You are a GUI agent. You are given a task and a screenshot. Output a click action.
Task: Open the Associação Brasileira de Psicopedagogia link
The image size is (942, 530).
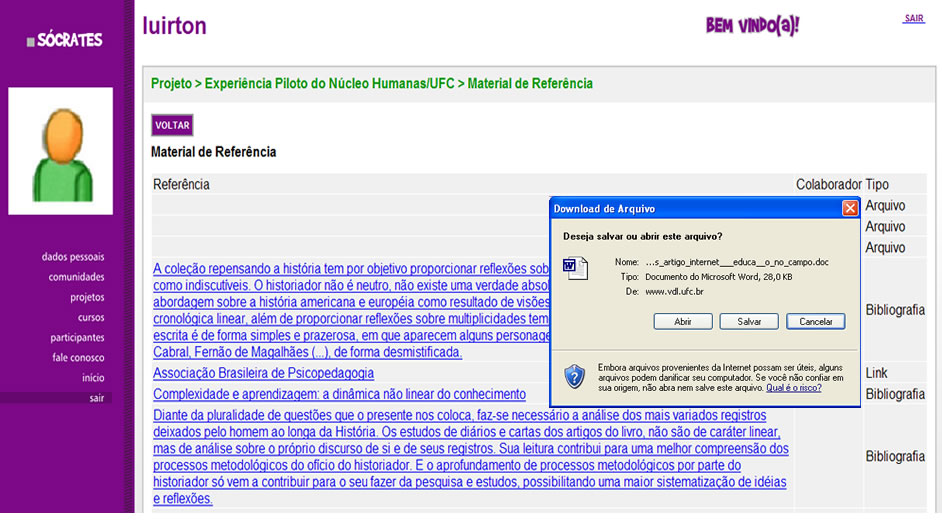coord(263,373)
